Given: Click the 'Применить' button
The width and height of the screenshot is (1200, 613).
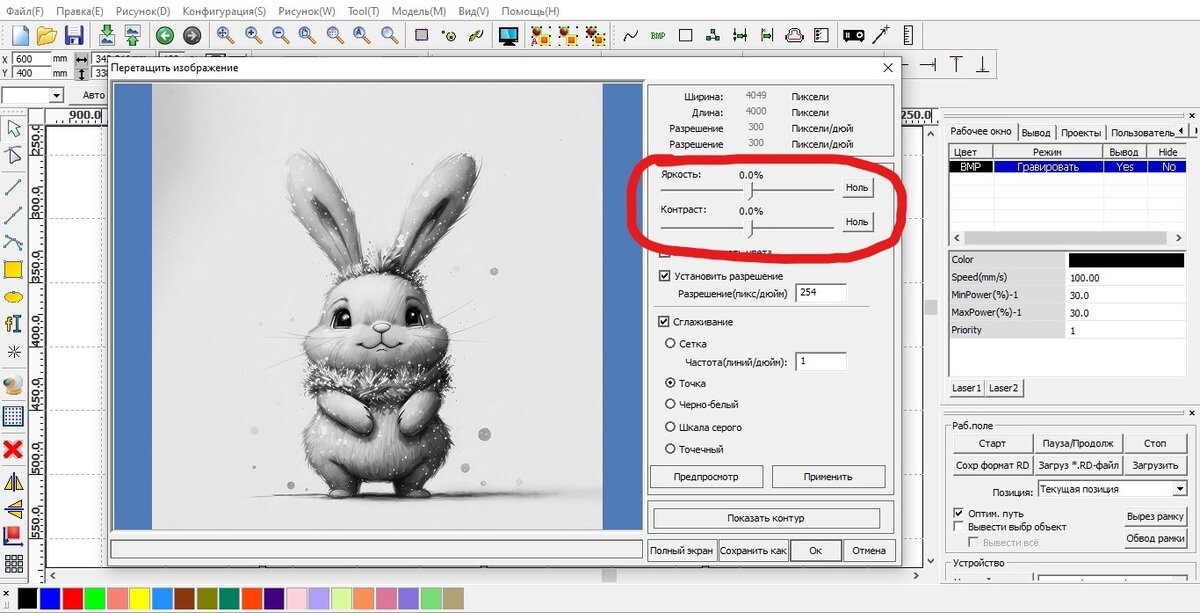Looking at the screenshot, I should pos(828,477).
